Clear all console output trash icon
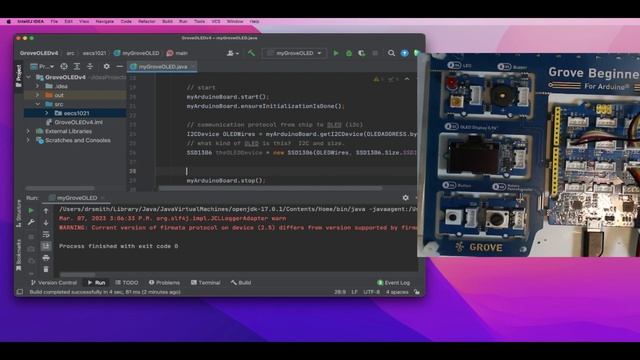The height and width of the screenshot is (360, 640). point(46,269)
